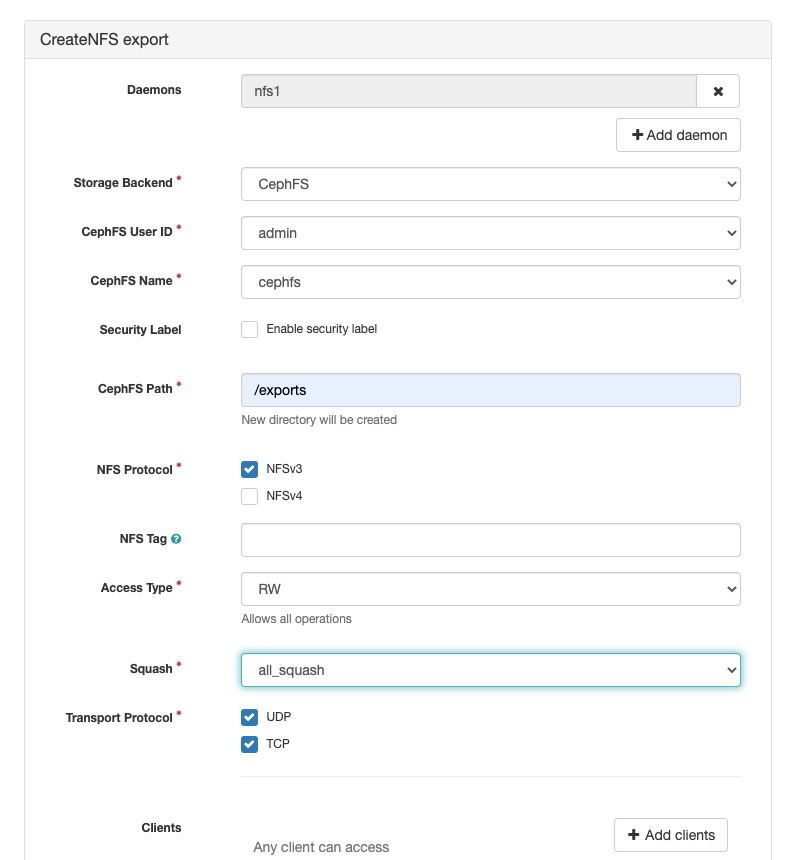795x860 pixels.
Task: Click into the CephFS Path field
Action: point(490,390)
